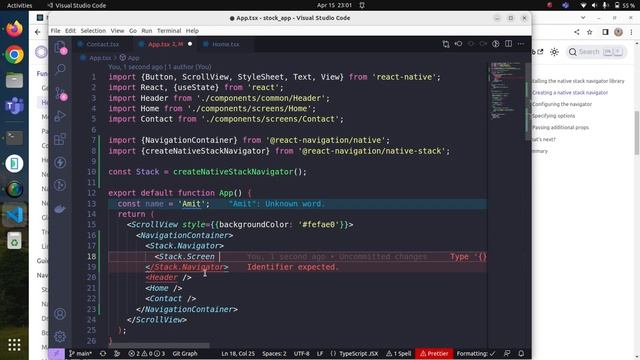Click the browser page vertical scrollbar
640x360 pixels.
[637, 133]
